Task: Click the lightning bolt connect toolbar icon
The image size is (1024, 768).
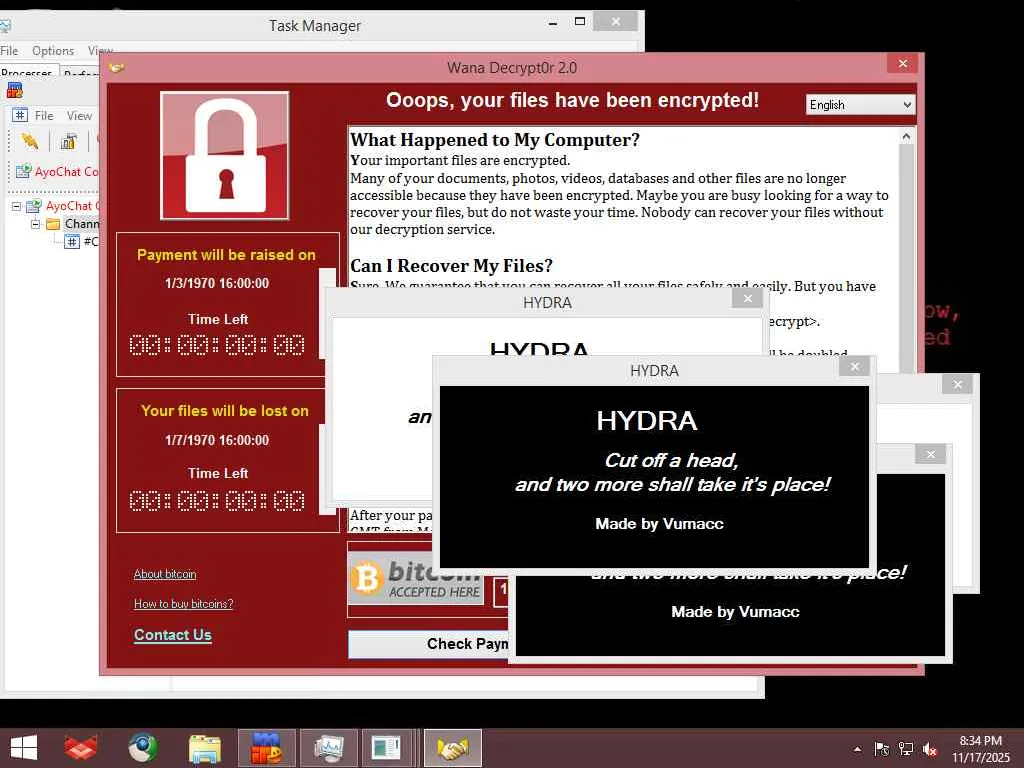Action: click(x=29, y=141)
